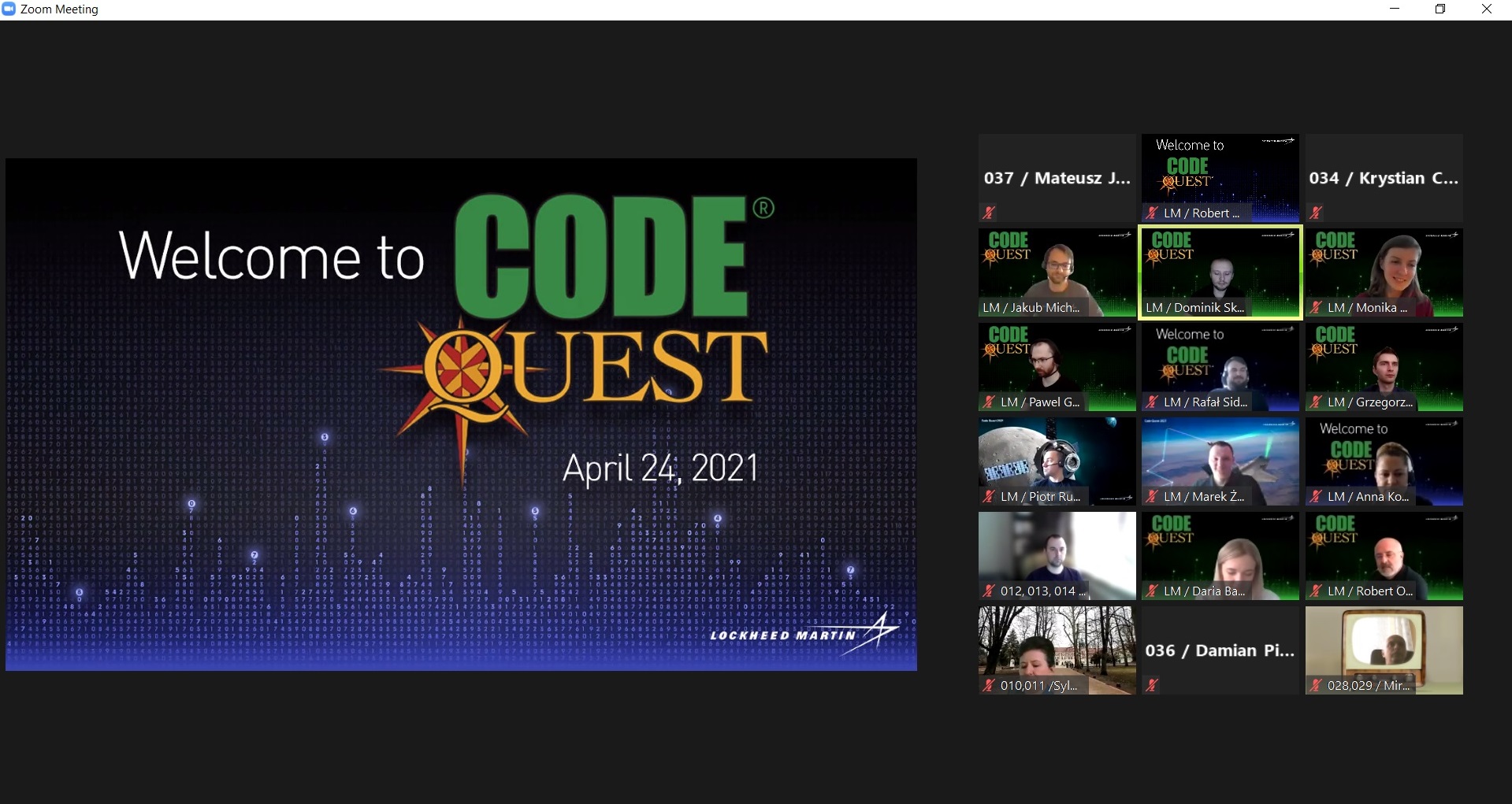Viewport: 1512px width, 804px height.
Task: Select Grzegorz's video thumbnail
Action: [x=1384, y=367]
